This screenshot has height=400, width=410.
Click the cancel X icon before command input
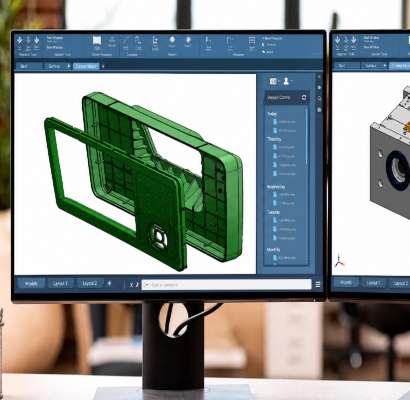(x=131, y=285)
